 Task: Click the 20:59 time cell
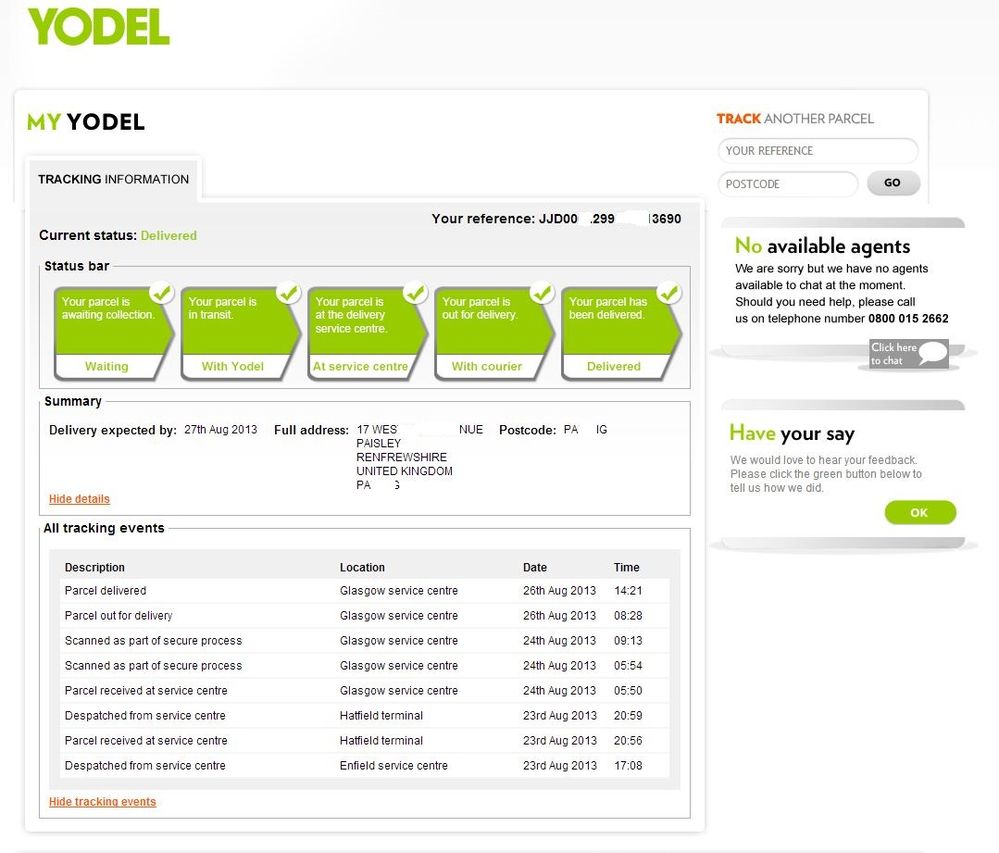tap(628, 715)
